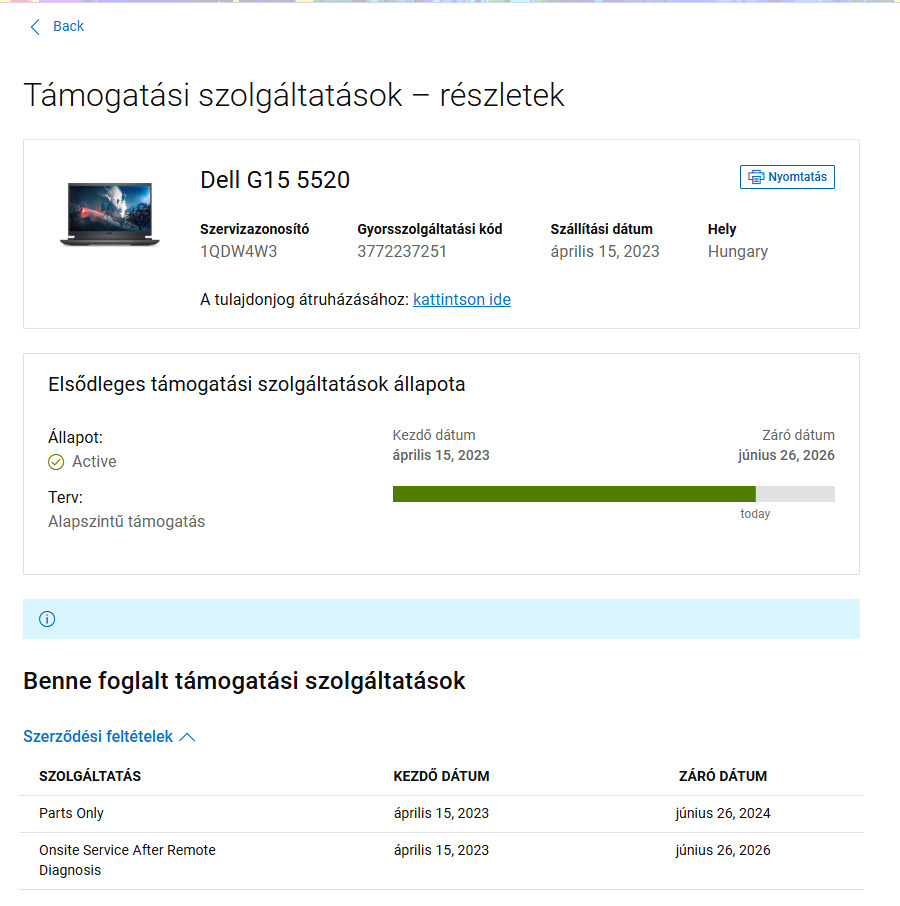Click the Parts Only service row
This screenshot has height=906, width=900.
tap(441, 814)
